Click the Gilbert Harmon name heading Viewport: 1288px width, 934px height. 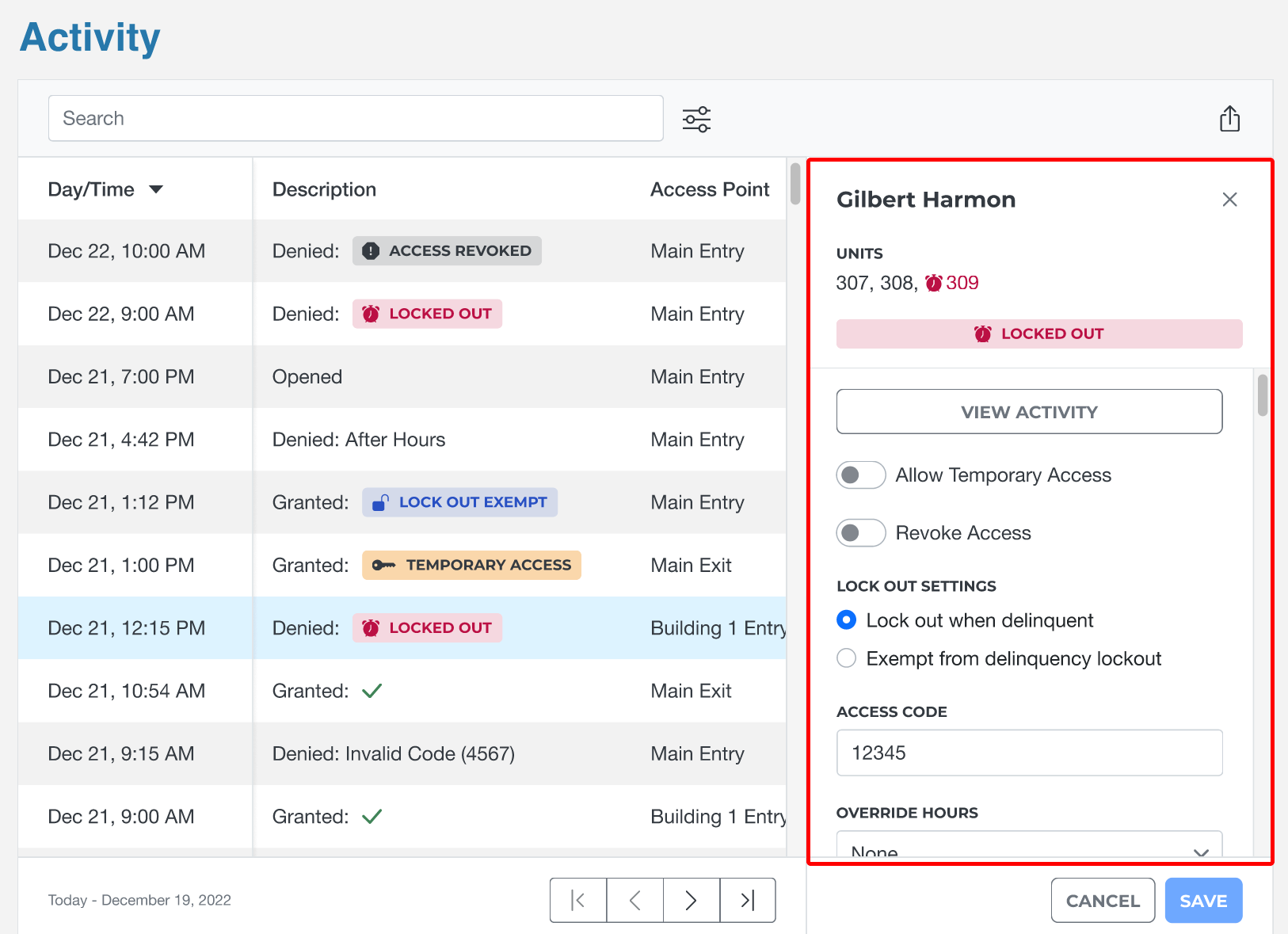926,200
